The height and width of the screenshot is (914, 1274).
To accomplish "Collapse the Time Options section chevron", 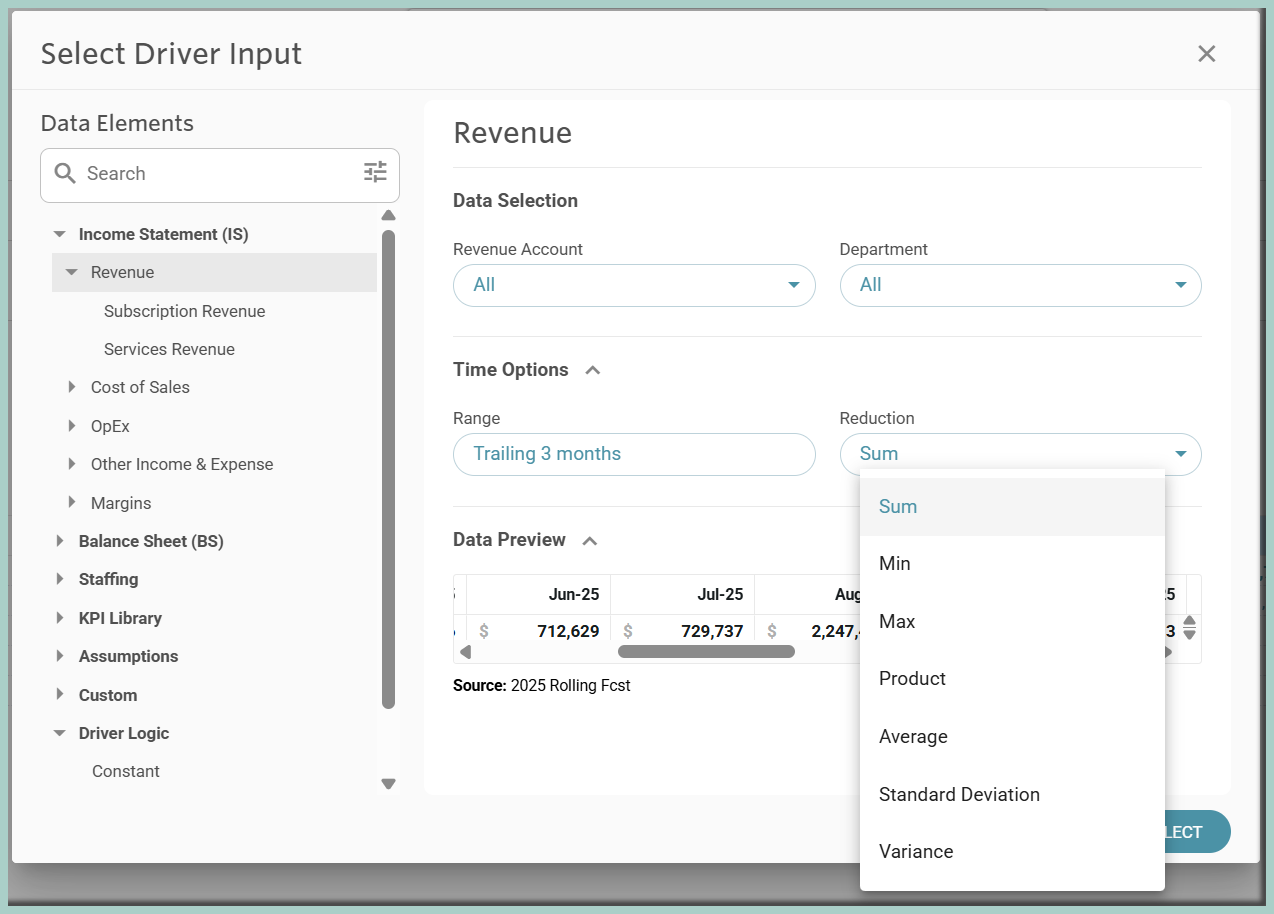I will [x=592, y=370].
